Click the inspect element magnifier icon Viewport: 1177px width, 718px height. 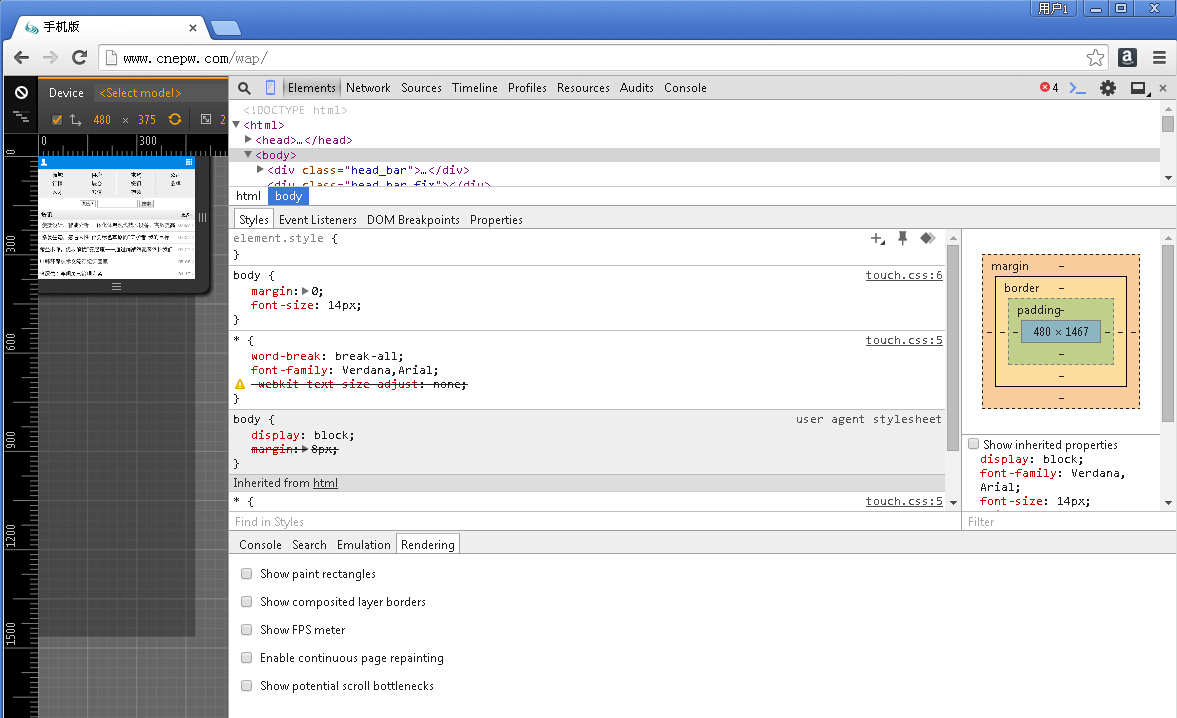pyautogui.click(x=244, y=88)
